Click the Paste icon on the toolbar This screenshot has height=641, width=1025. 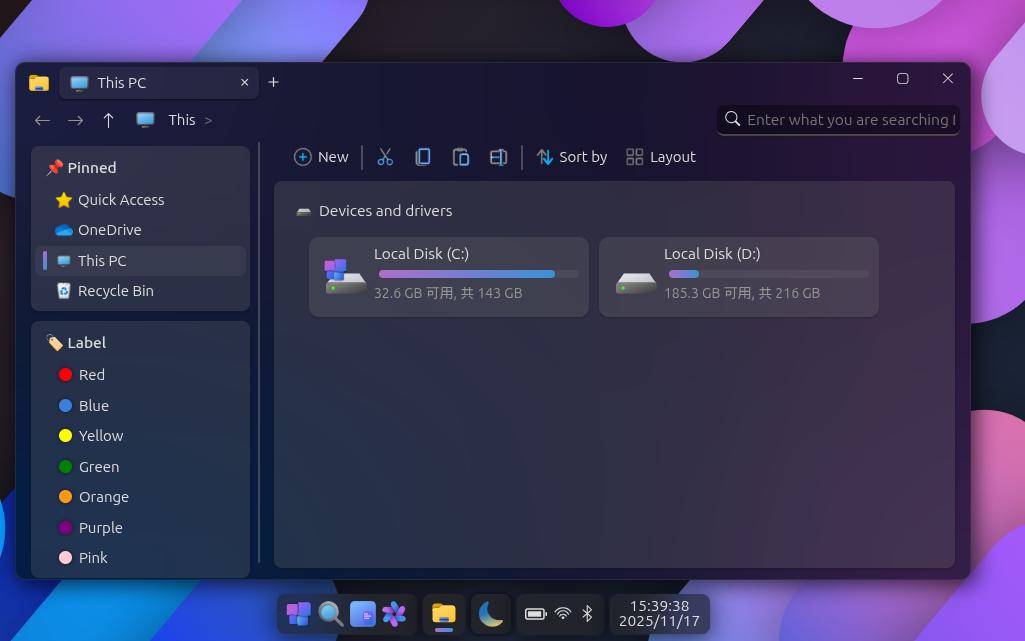click(461, 156)
